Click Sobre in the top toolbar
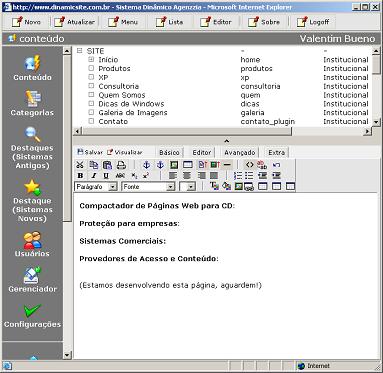Image resolution: width=383 pixels, height=373 pixels. click(x=263, y=22)
